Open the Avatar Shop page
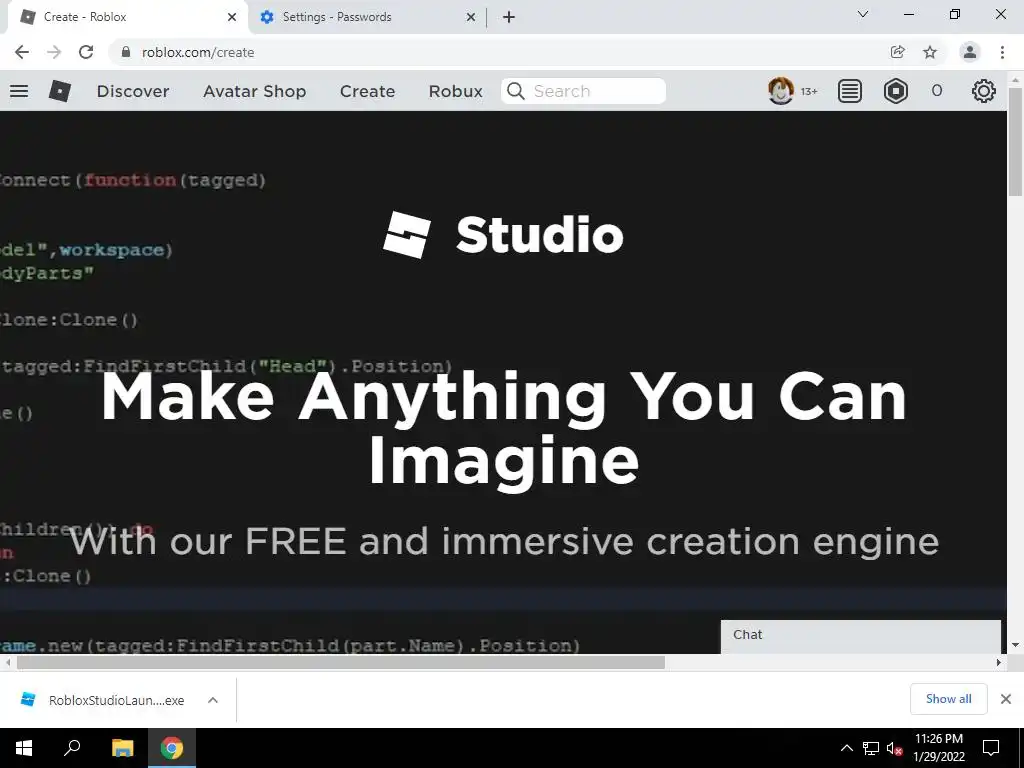The width and height of the screenshot is (1024, 768). (x=254, y=91)
